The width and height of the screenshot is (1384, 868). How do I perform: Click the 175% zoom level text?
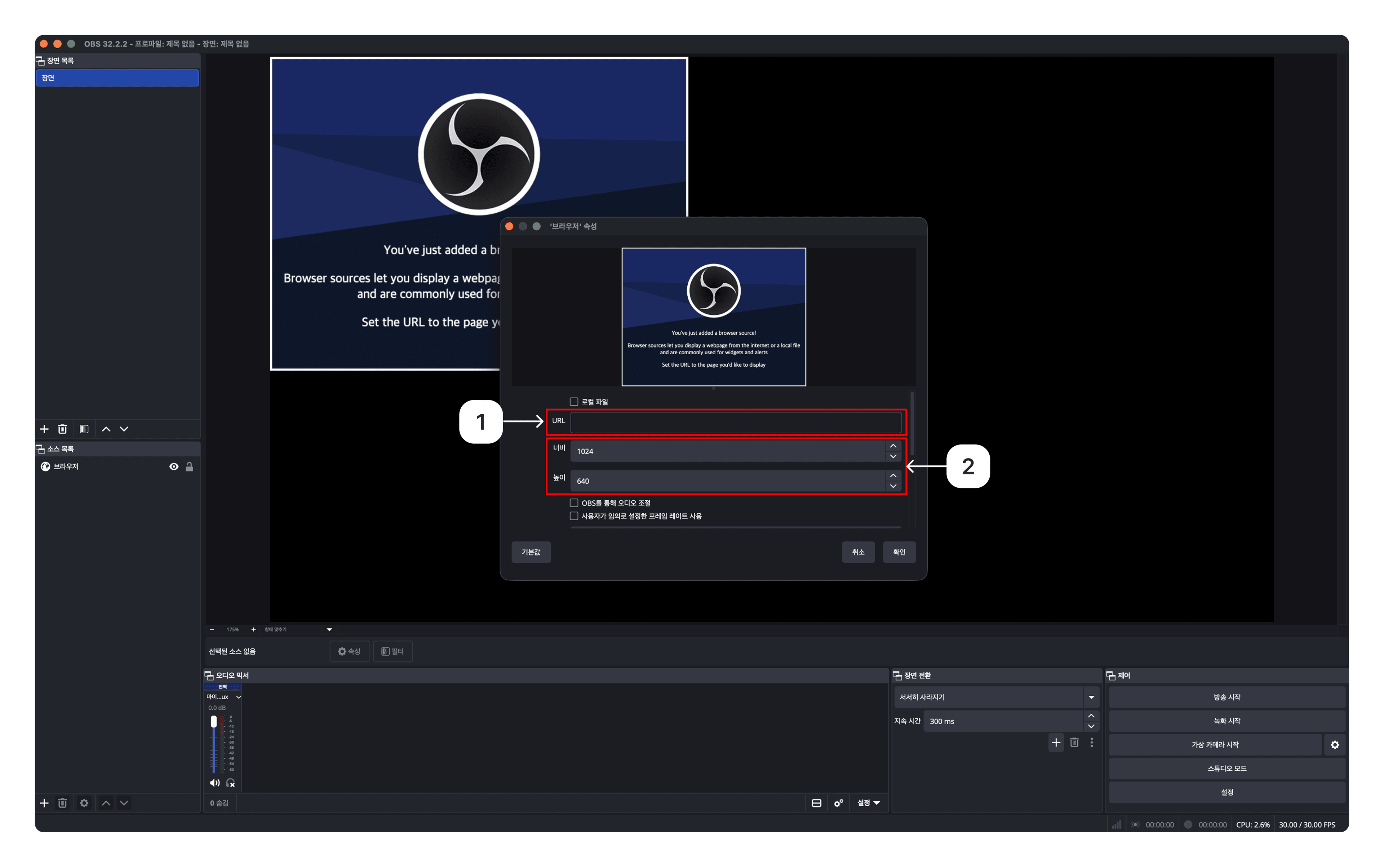point(232,630)
